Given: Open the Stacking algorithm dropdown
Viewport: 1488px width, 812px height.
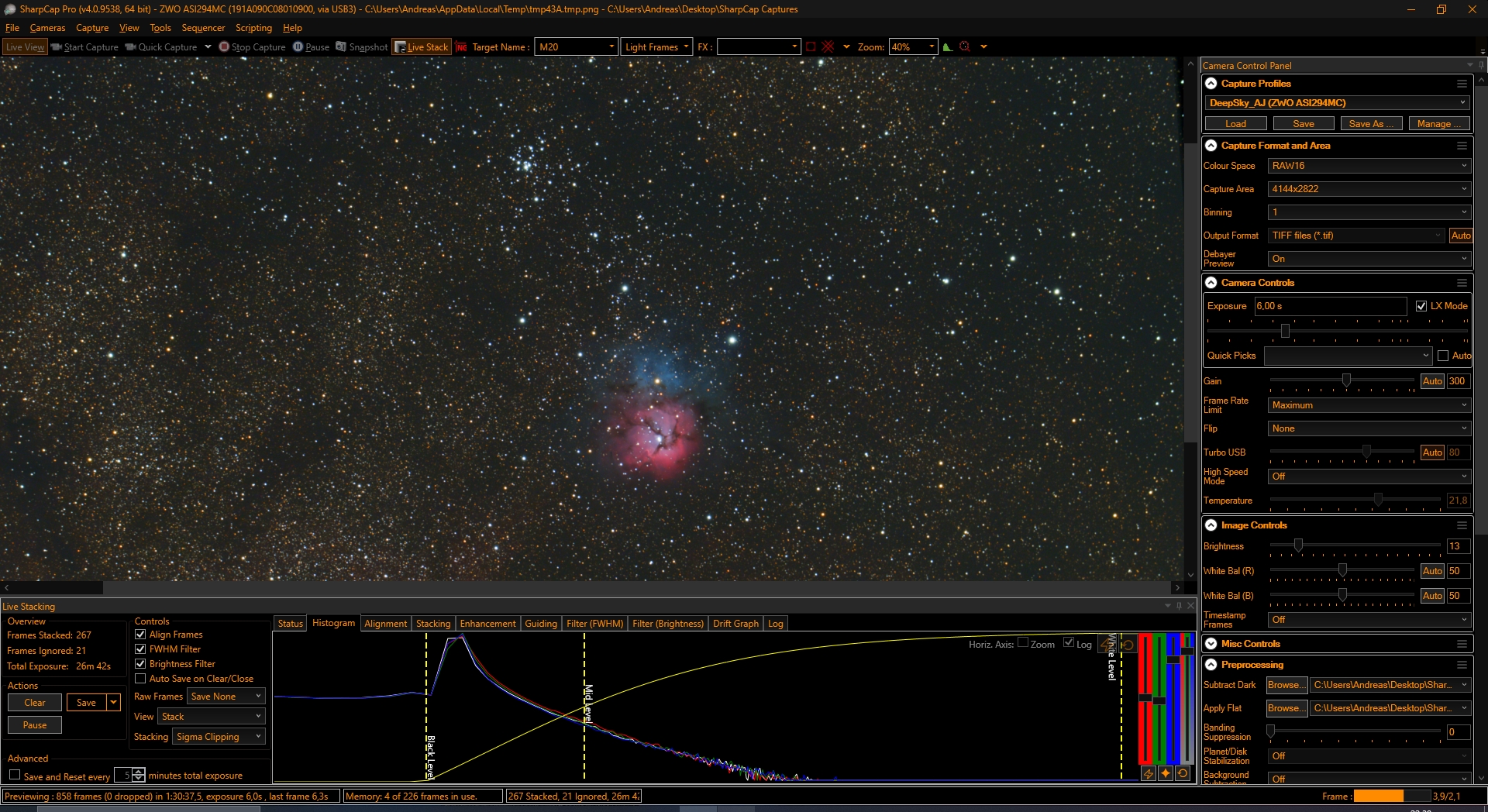Looking at the screenshot, I should 219,737.
